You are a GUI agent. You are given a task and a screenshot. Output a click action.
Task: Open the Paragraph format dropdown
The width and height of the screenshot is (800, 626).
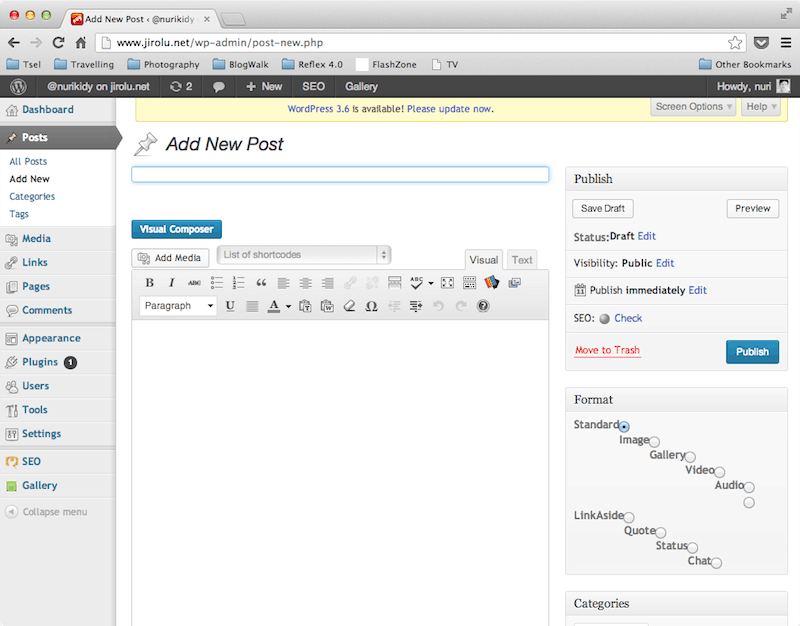tap(179, 306)
